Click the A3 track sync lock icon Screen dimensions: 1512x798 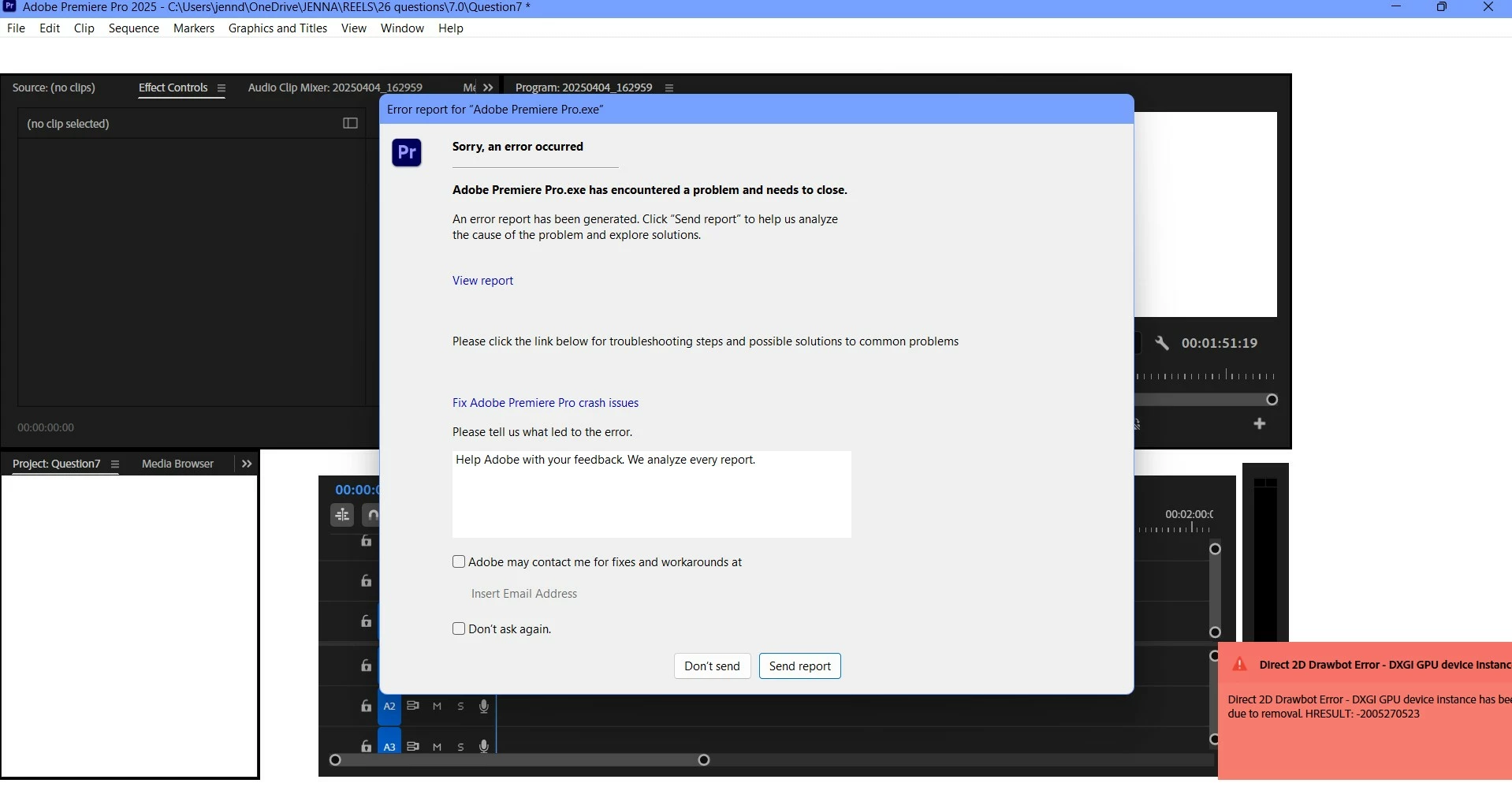pos(413,746)
